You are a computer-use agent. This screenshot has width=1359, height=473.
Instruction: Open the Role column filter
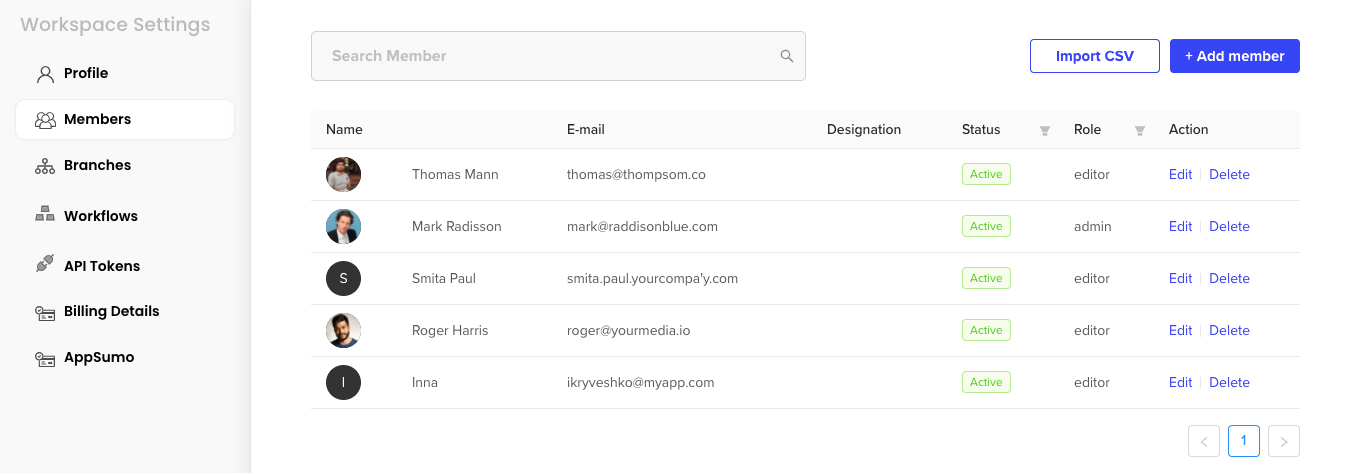[1139, 130]
